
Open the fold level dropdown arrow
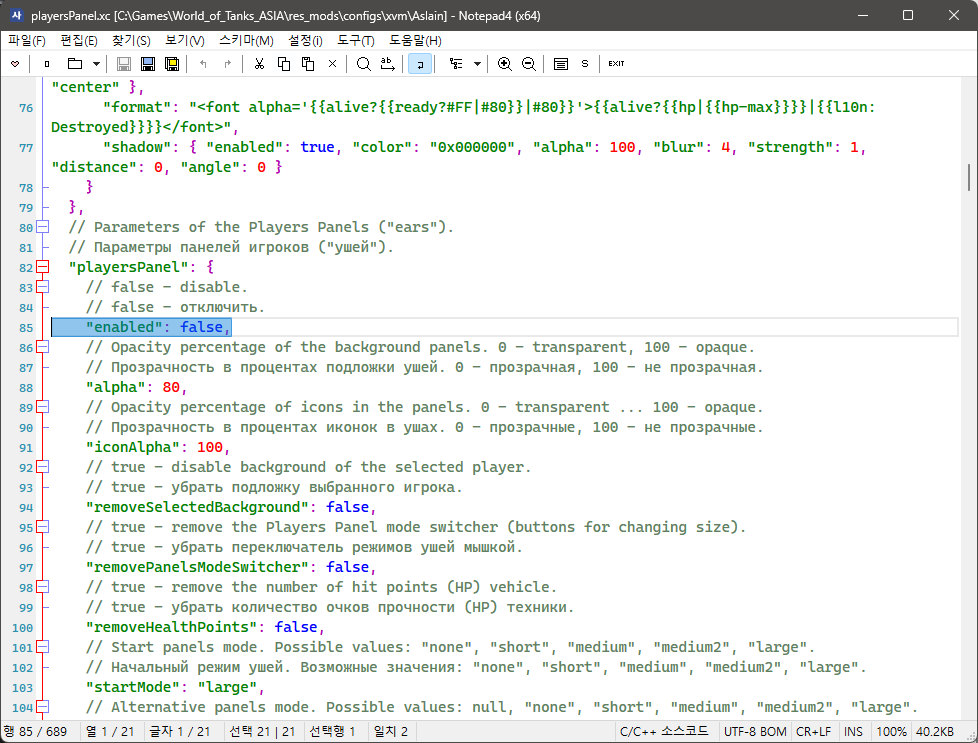point(477,64)
